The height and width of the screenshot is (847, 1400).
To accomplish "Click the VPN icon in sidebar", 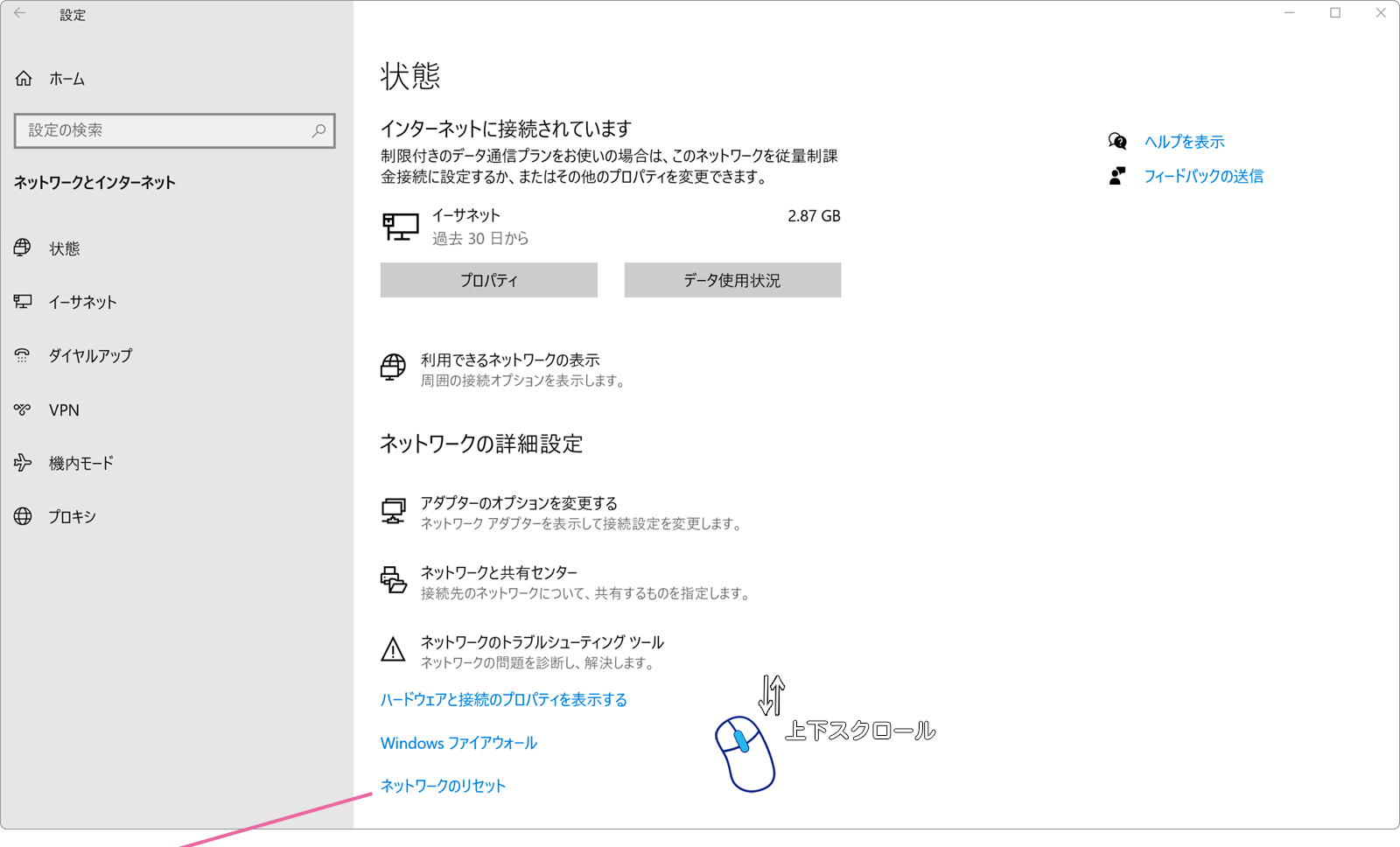I will tap(23, 409).
